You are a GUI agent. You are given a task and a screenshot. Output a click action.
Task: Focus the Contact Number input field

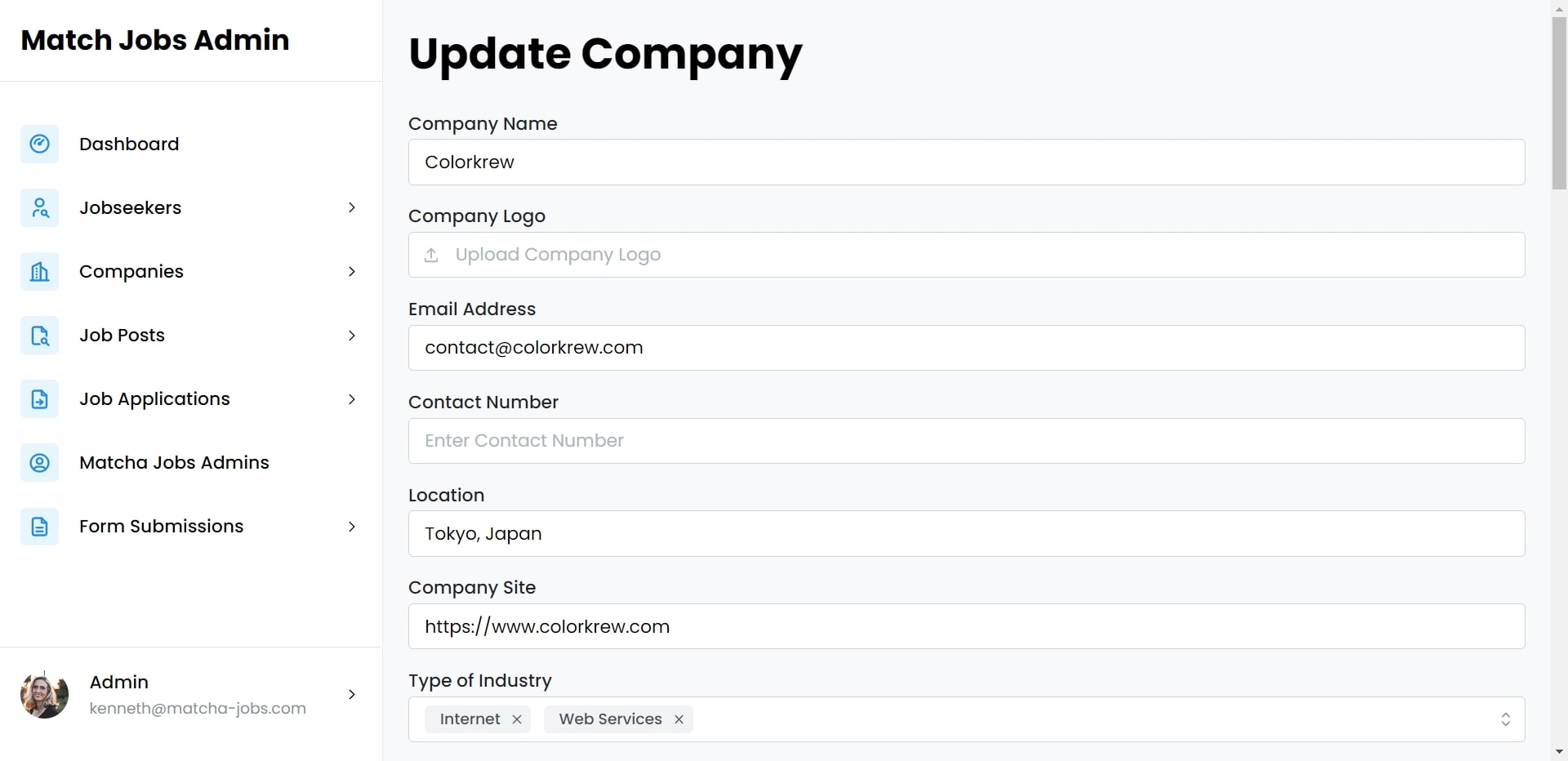coord(966,441)
